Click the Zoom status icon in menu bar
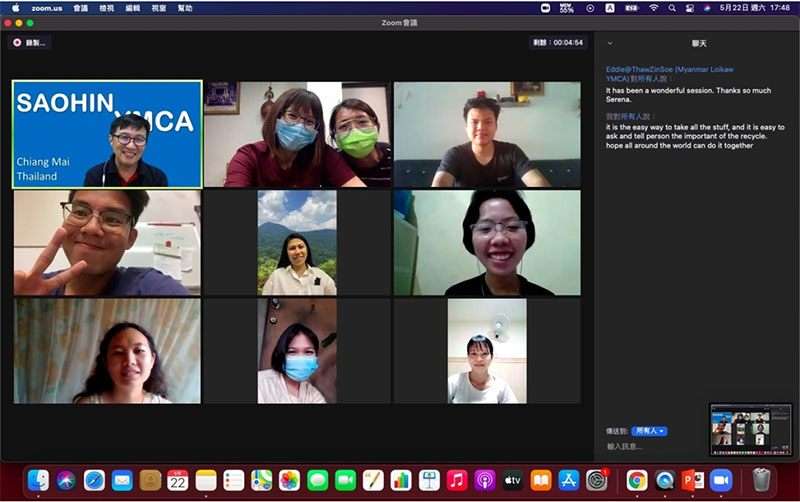The image size is (800, 502). pos(545,8)
